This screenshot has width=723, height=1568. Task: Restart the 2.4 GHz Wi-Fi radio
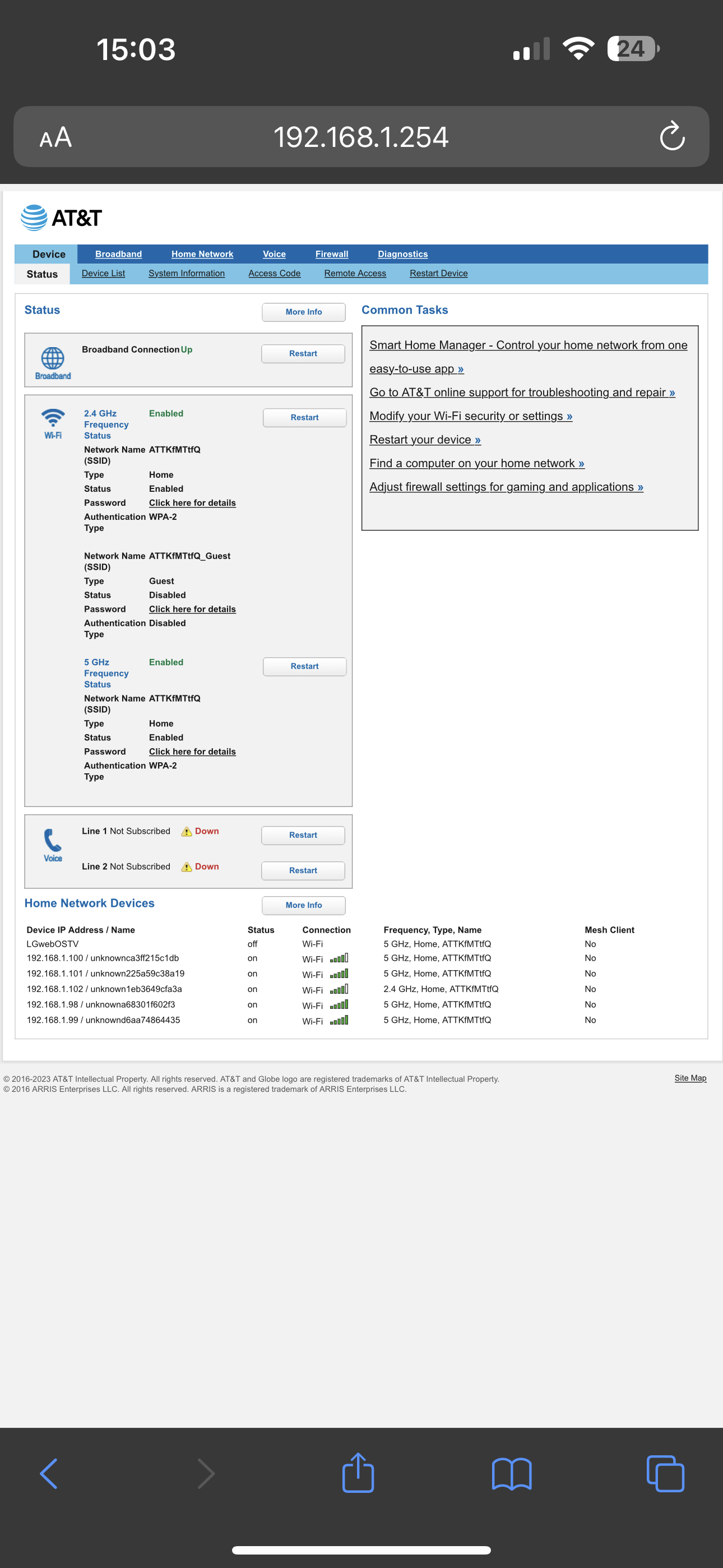coord(304,418)
